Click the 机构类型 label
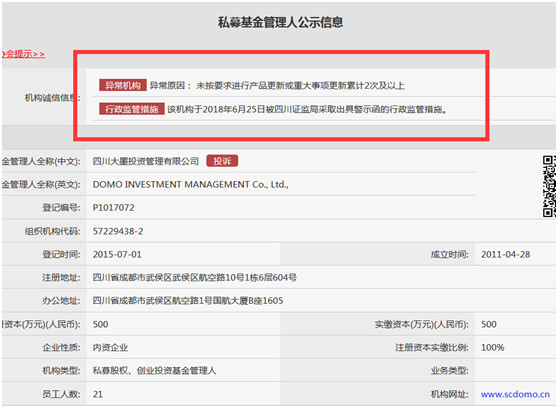 pyautogui.click(x=61, y=371)
